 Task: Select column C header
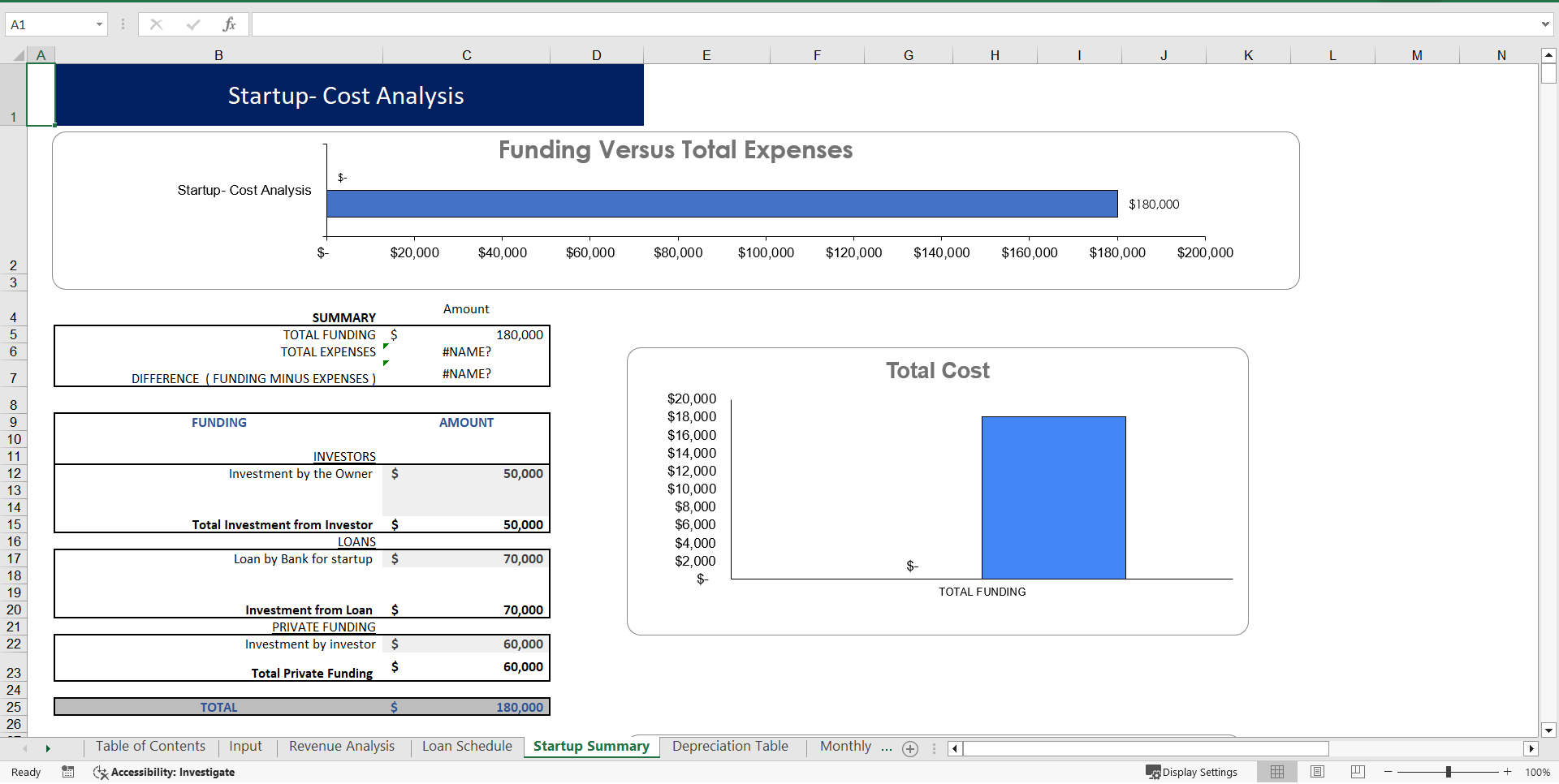click(467, 55)
